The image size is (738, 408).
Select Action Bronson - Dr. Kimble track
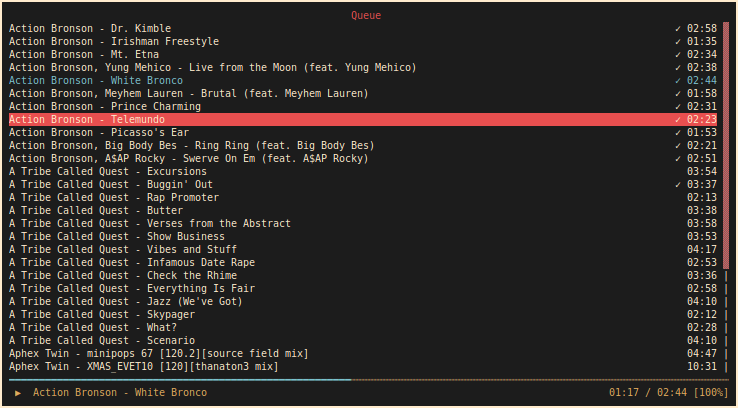[90, 29]
